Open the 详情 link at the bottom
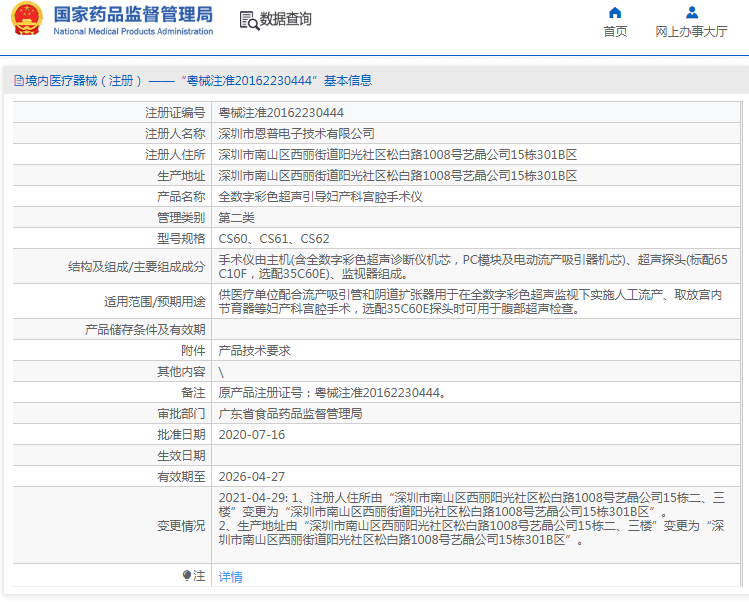 [x=230, y=577]
